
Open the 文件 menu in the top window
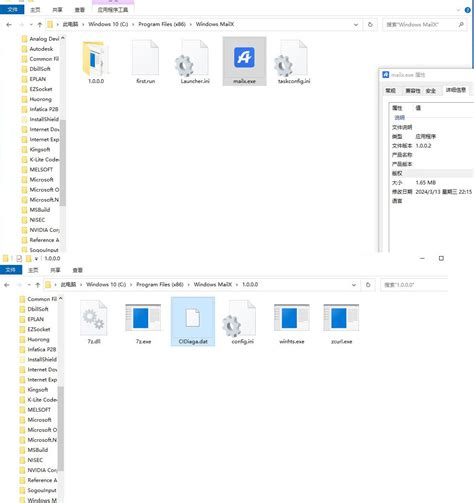click(x=12, y=10)
